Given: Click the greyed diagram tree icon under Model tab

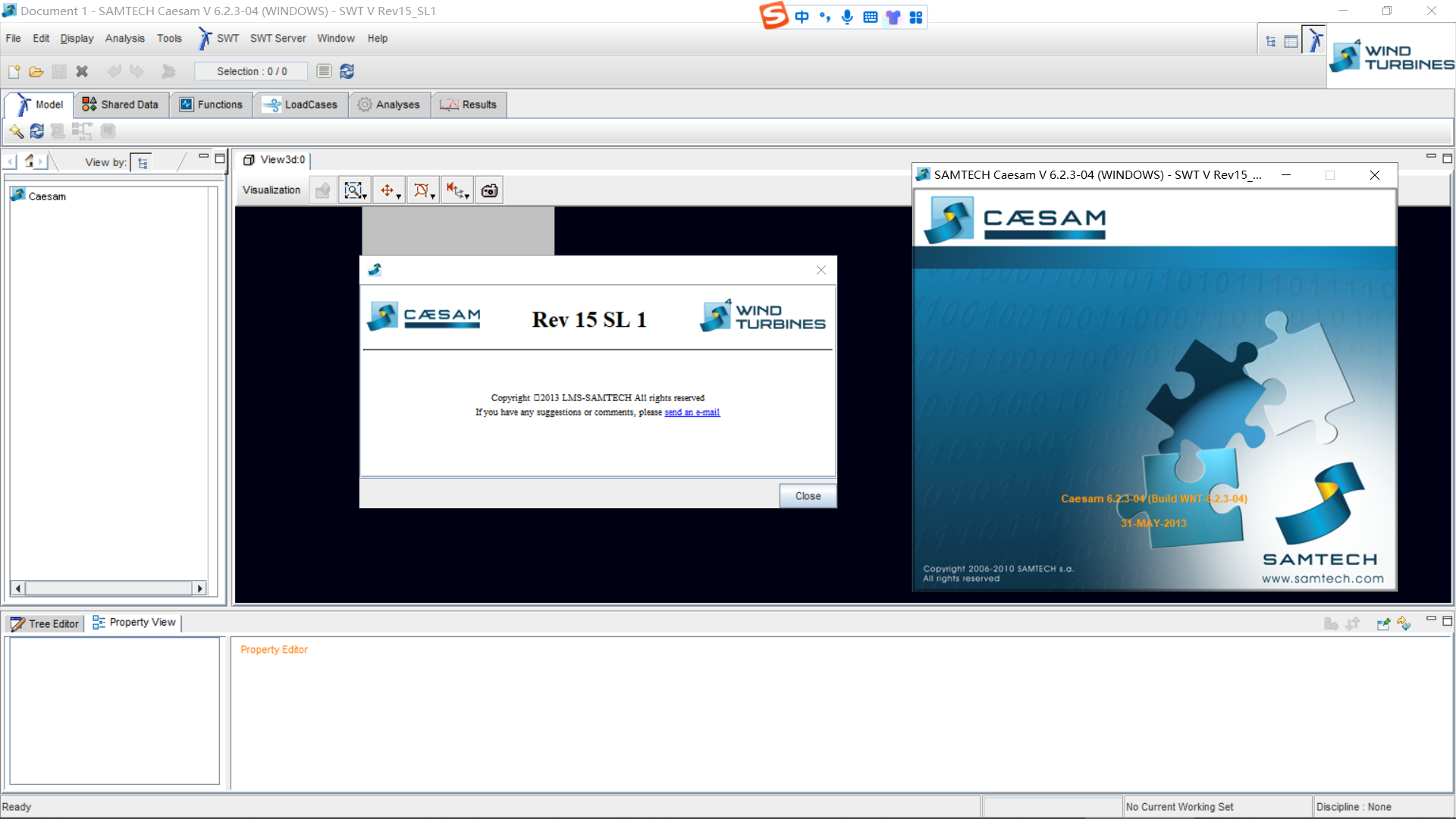Looking at the screenshot, I should click(82, 131).
